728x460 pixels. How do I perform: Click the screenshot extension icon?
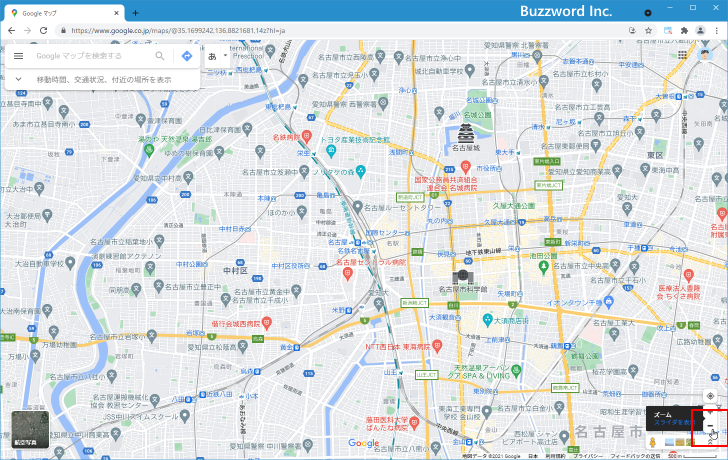click(668, 31)
